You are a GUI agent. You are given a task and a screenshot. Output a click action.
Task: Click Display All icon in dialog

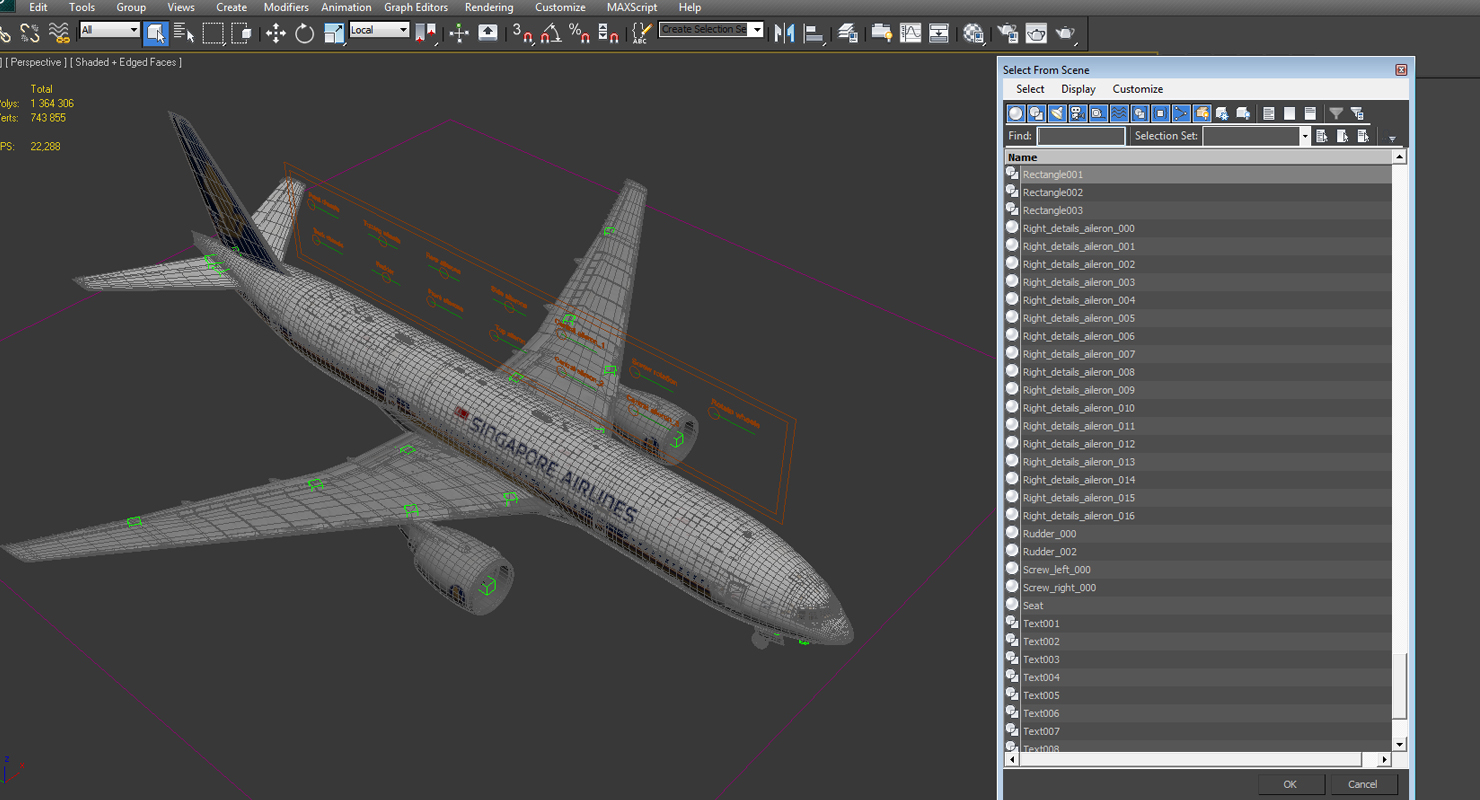[1269, 113]
